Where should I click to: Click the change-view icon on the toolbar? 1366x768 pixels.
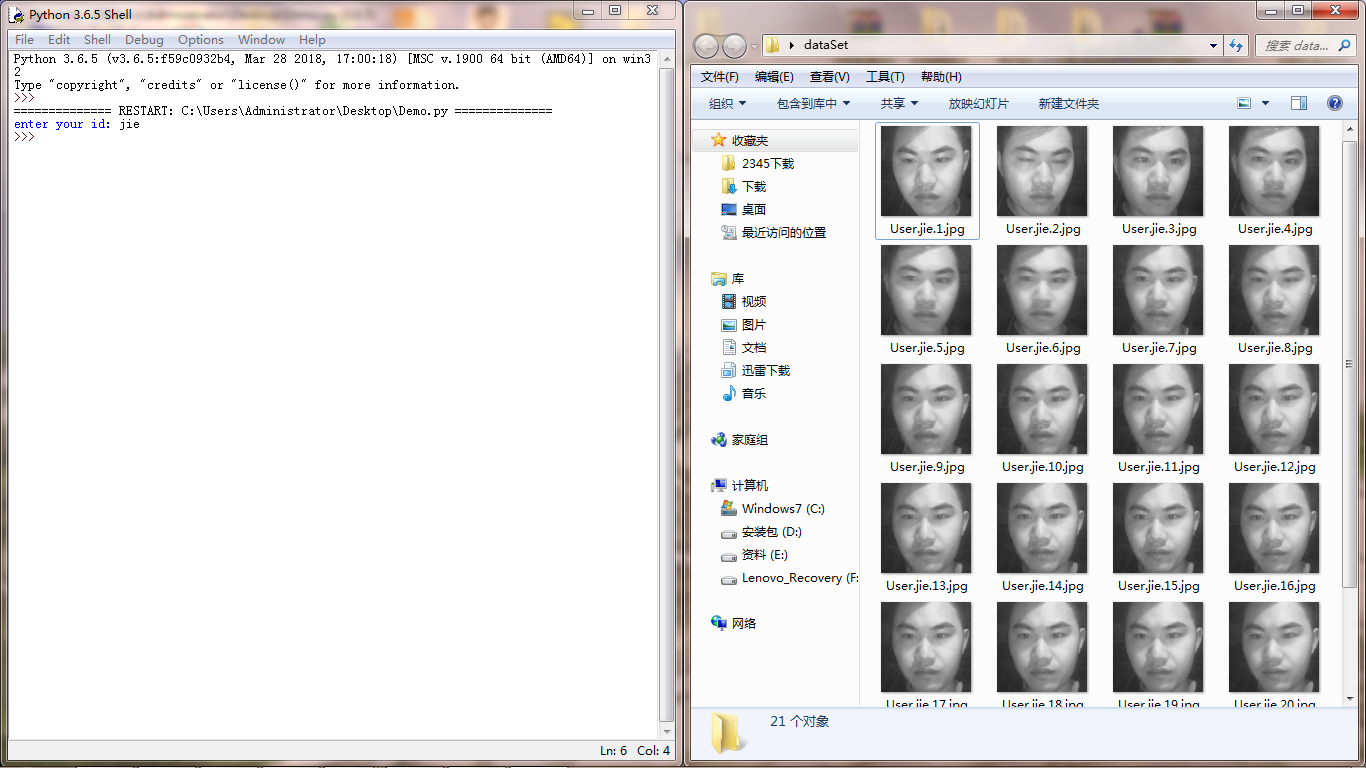tap(1245, 103)
